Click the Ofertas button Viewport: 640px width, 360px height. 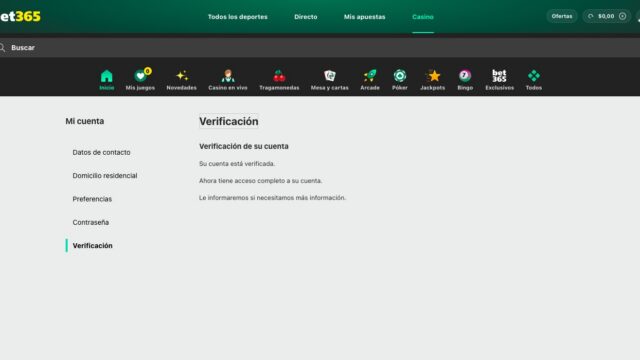(562, 16)
